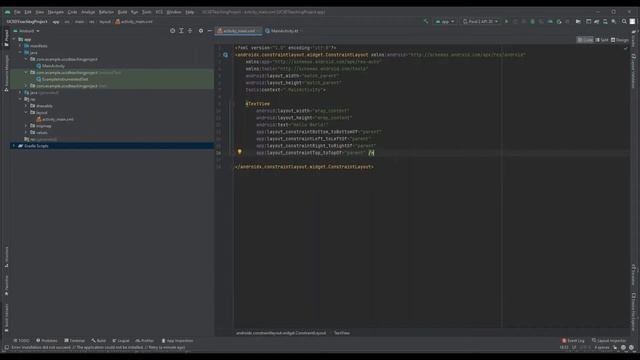Click the ConstraintLayout breadcrumb at the editor bottom
The image size is (640, 360).
[281, 333]
